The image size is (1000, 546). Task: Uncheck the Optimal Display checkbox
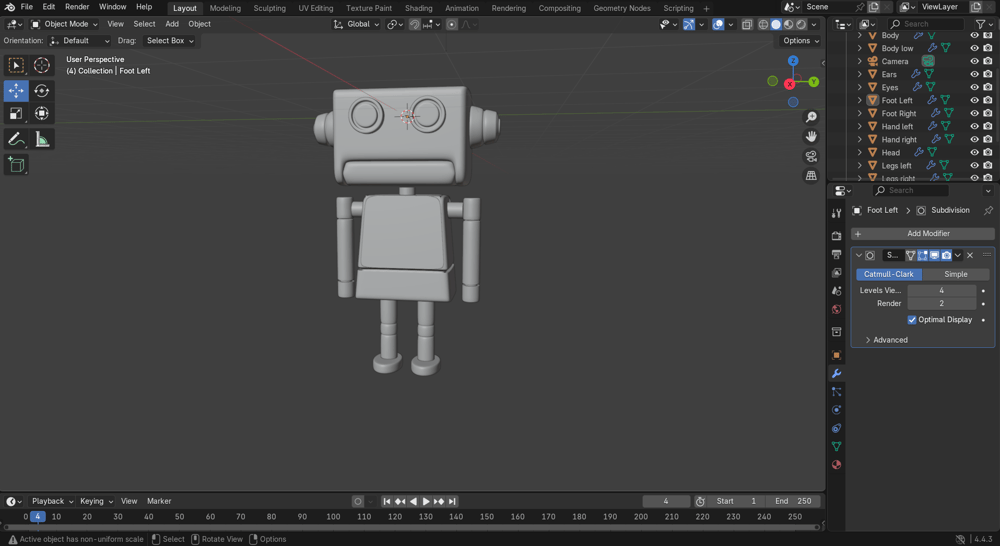[911, 320]
